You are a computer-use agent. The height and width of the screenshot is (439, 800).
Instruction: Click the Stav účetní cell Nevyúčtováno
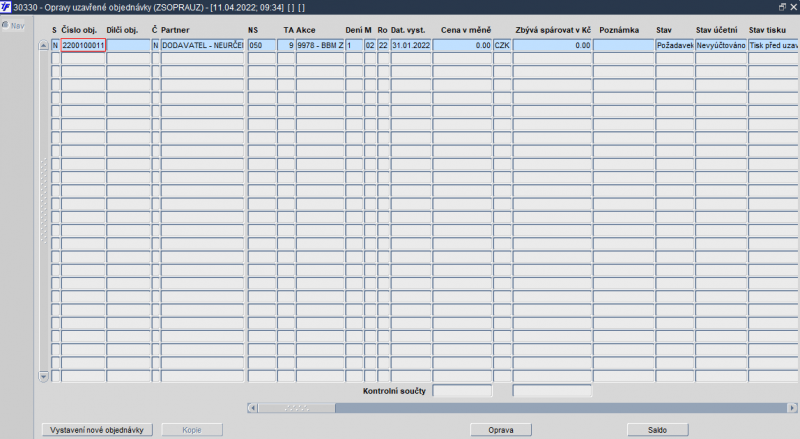point(721,45)
